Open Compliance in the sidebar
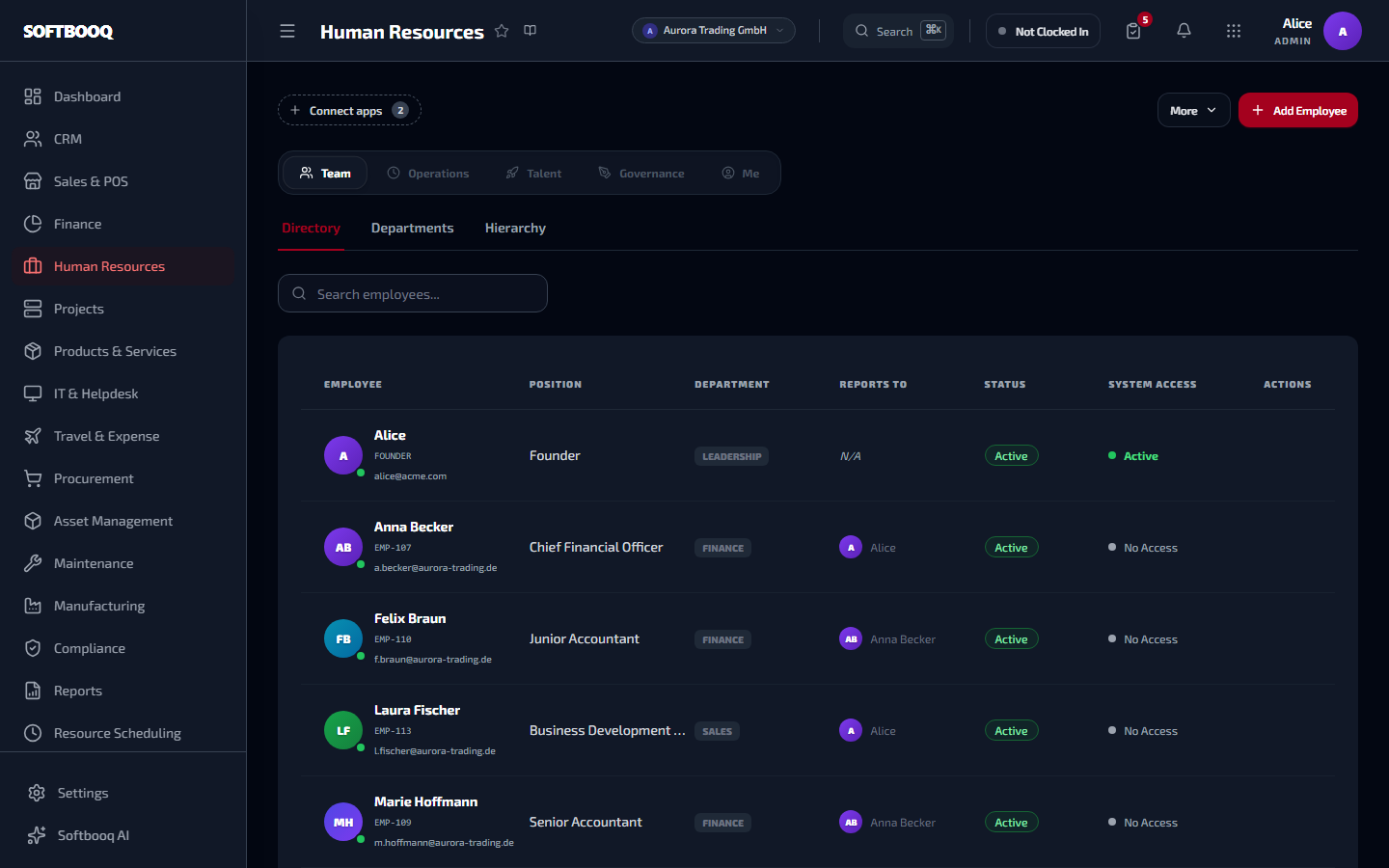 (x=123, y=648)
